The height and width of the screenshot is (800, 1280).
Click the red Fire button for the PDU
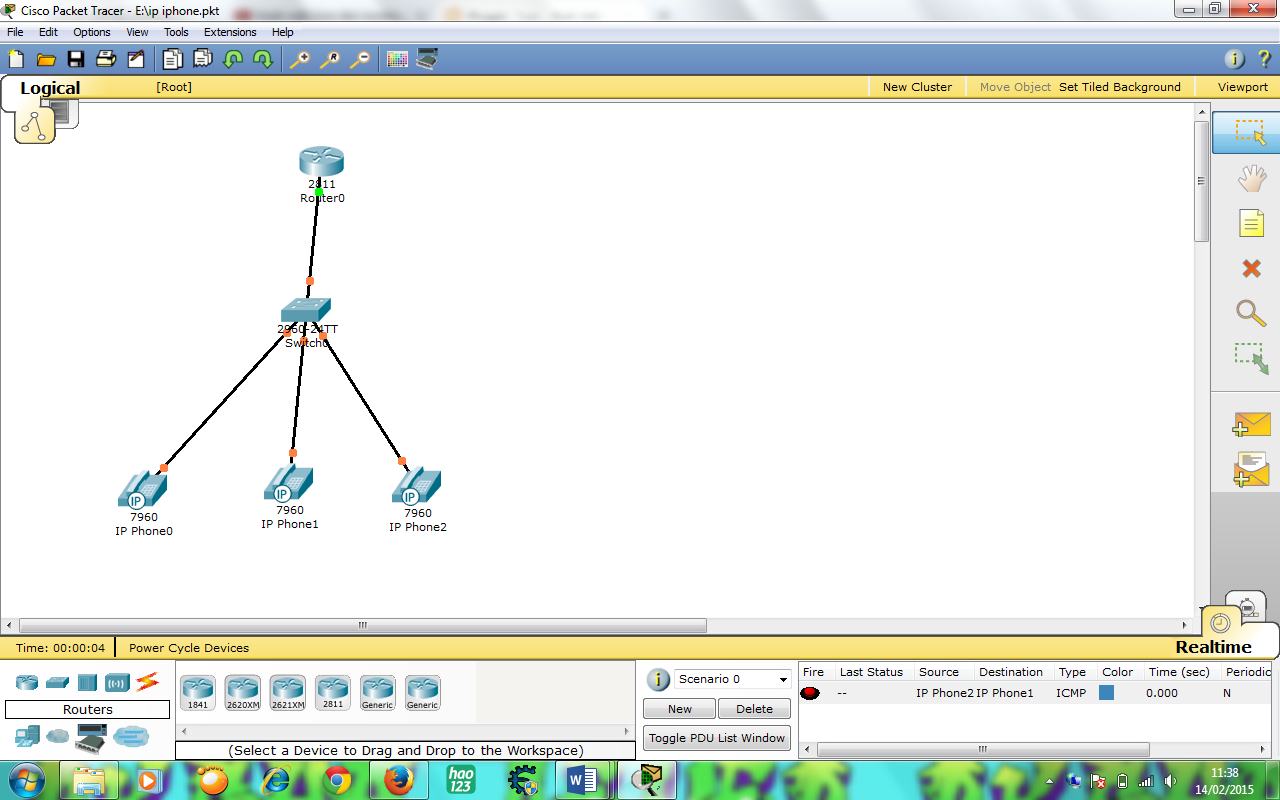click(x=810, y=693)
